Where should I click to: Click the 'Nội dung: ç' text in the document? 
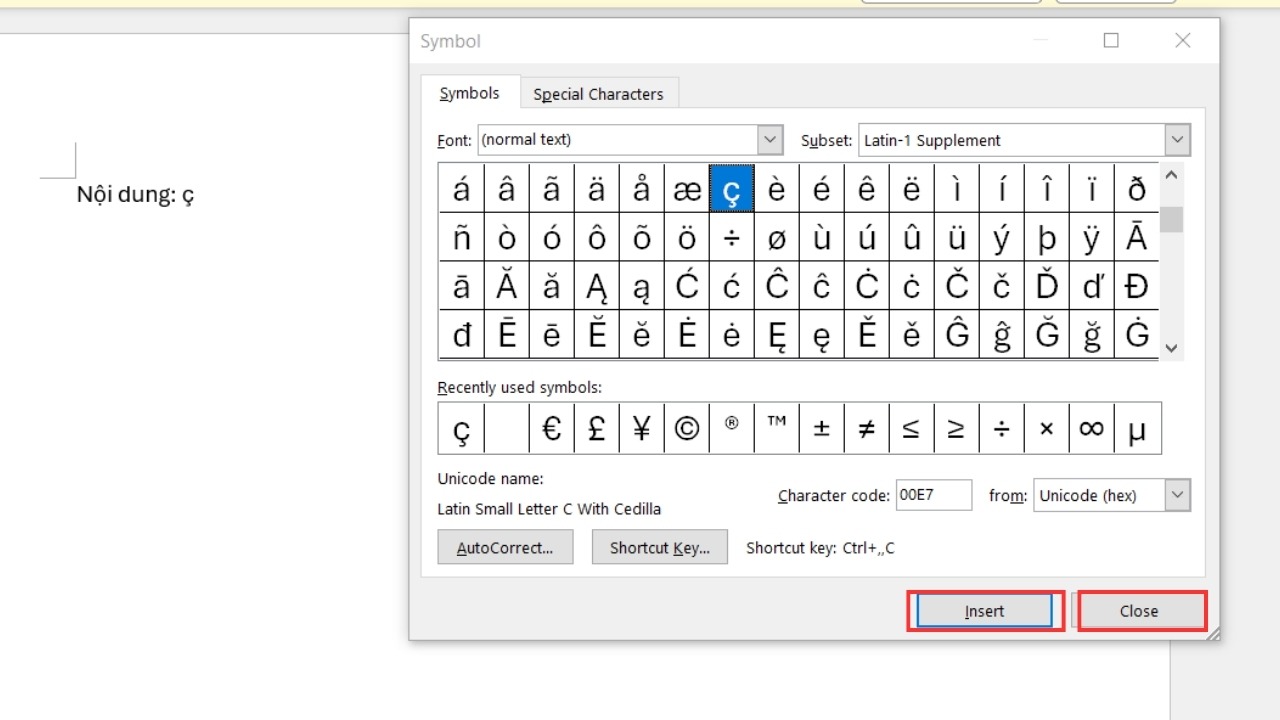(x=135, y=195)
